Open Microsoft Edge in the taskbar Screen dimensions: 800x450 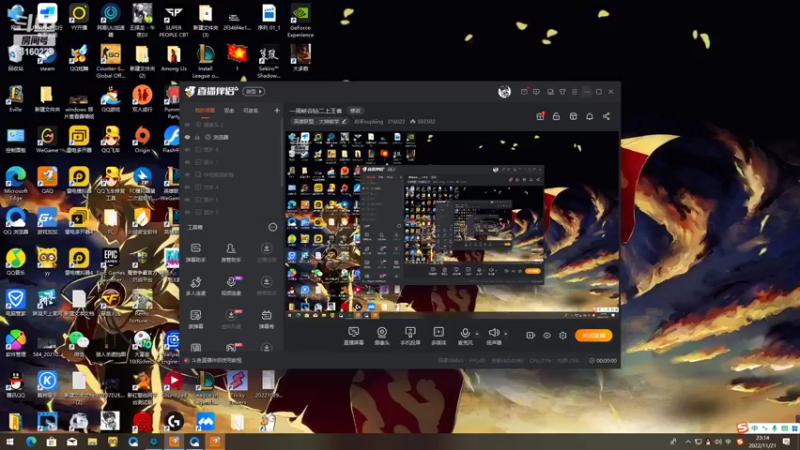31,442
